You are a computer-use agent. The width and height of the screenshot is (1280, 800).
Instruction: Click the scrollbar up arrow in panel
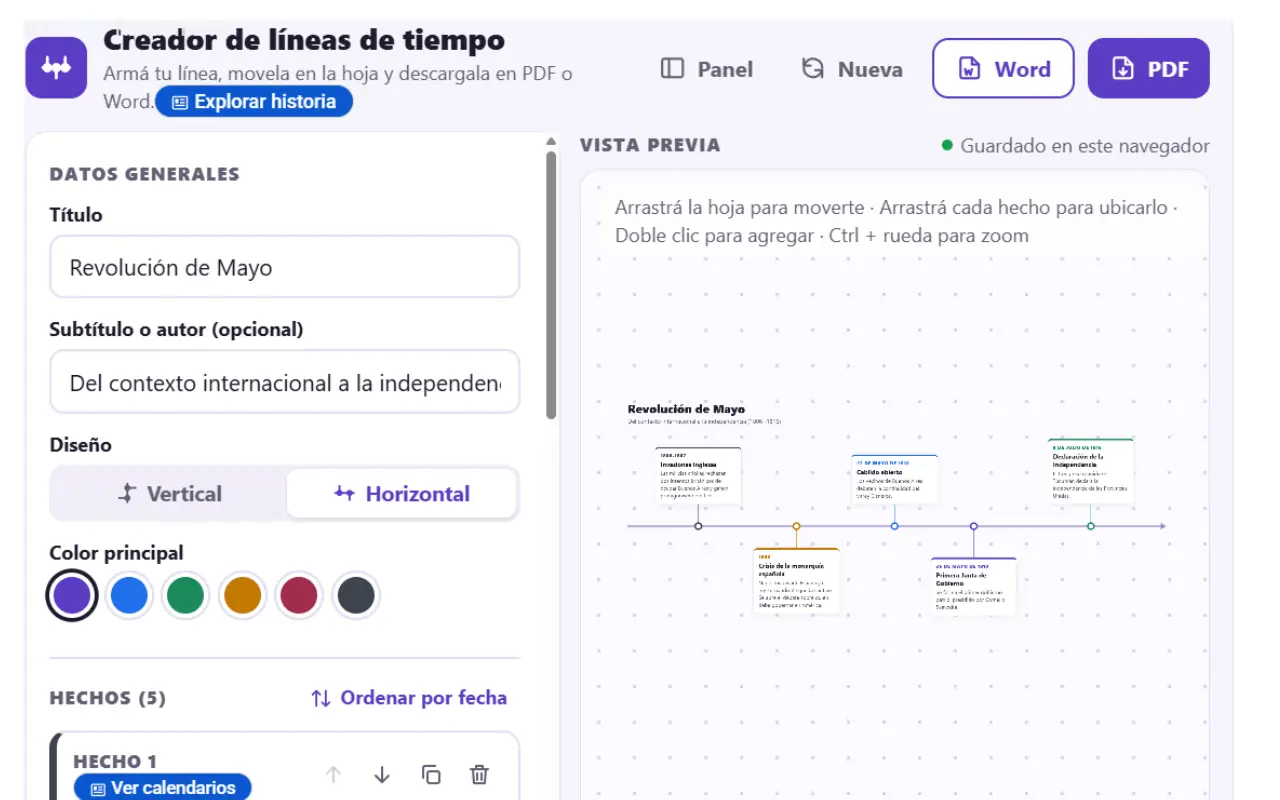coord(551,141)
